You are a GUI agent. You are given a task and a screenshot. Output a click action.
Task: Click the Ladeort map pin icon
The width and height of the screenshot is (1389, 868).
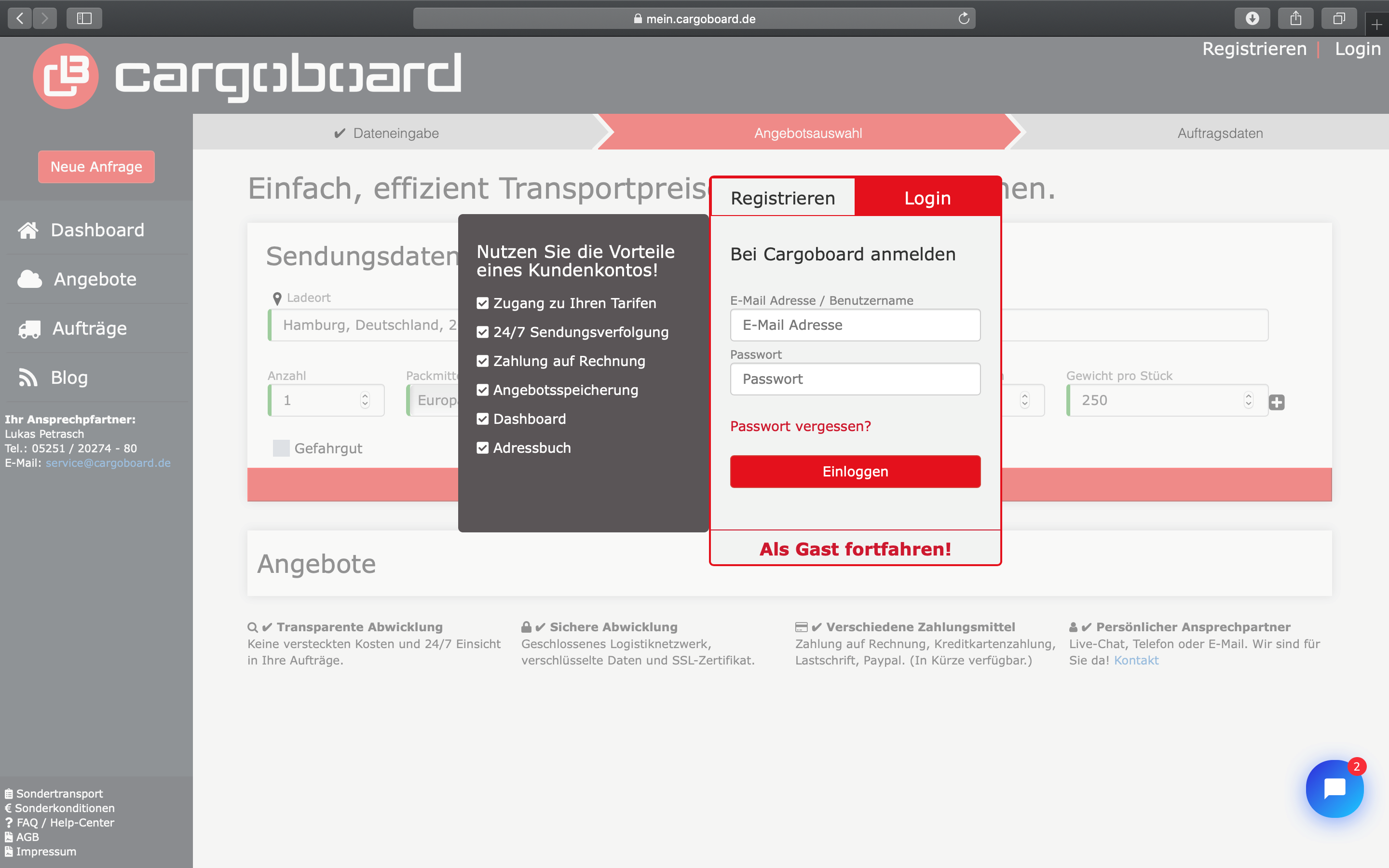point(277,298)
